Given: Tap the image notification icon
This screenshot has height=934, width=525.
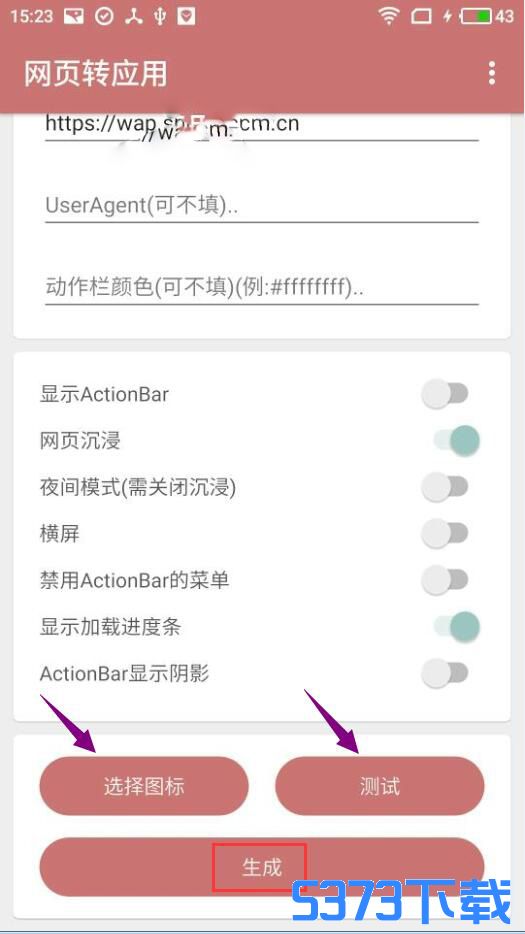Looking at the screenshot, I should pyautogui.click(x=74, y=16).
